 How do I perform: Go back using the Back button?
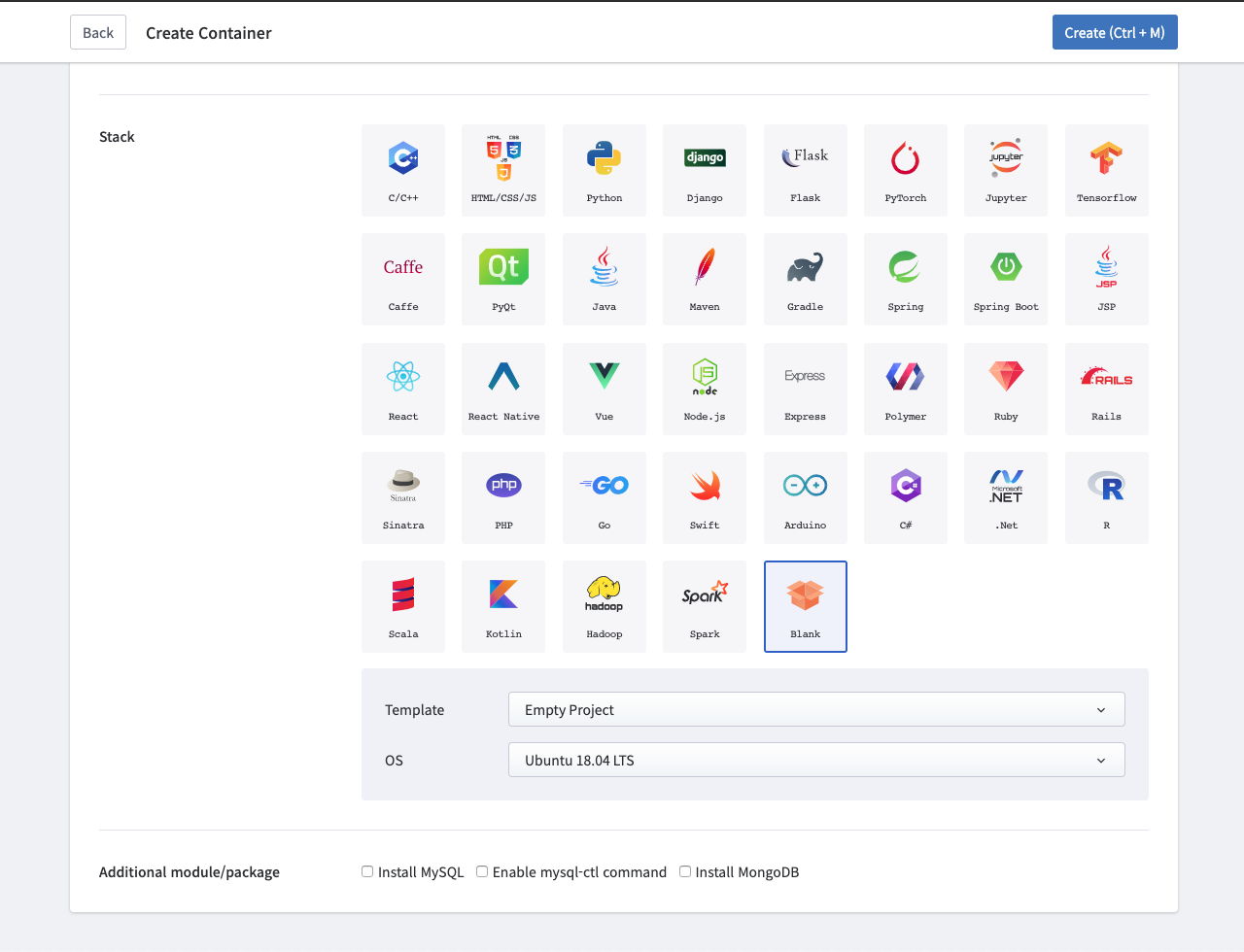click(x=97, y=32)
